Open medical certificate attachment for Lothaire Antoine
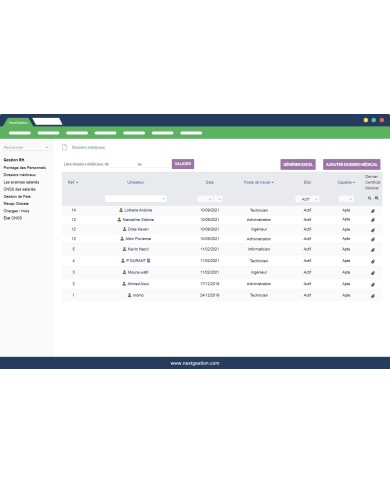 coord(373,211)
